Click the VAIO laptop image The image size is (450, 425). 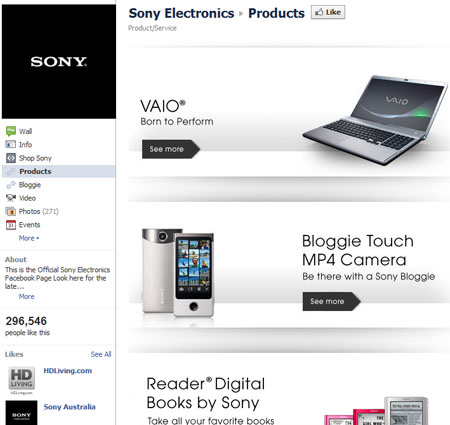pyautogui.click(x=375, y=120)
